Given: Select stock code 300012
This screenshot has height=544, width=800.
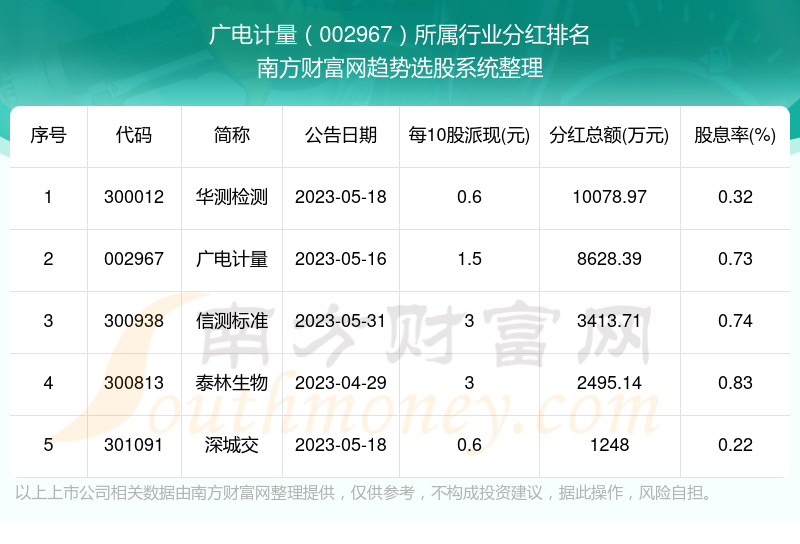Looking at the screenshot, I should coord(134,197).
